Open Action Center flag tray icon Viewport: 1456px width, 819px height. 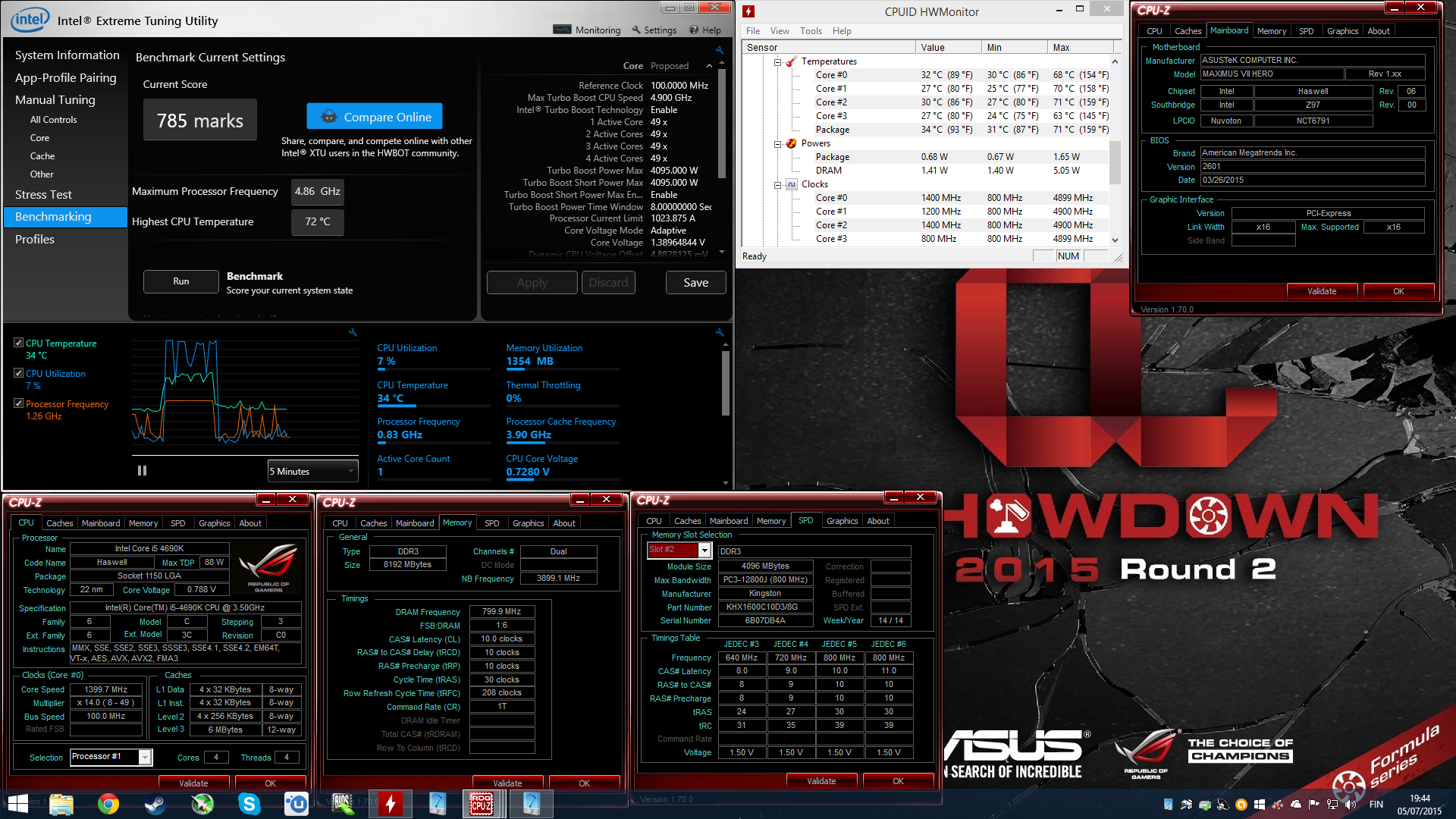tap(1313, 805)
